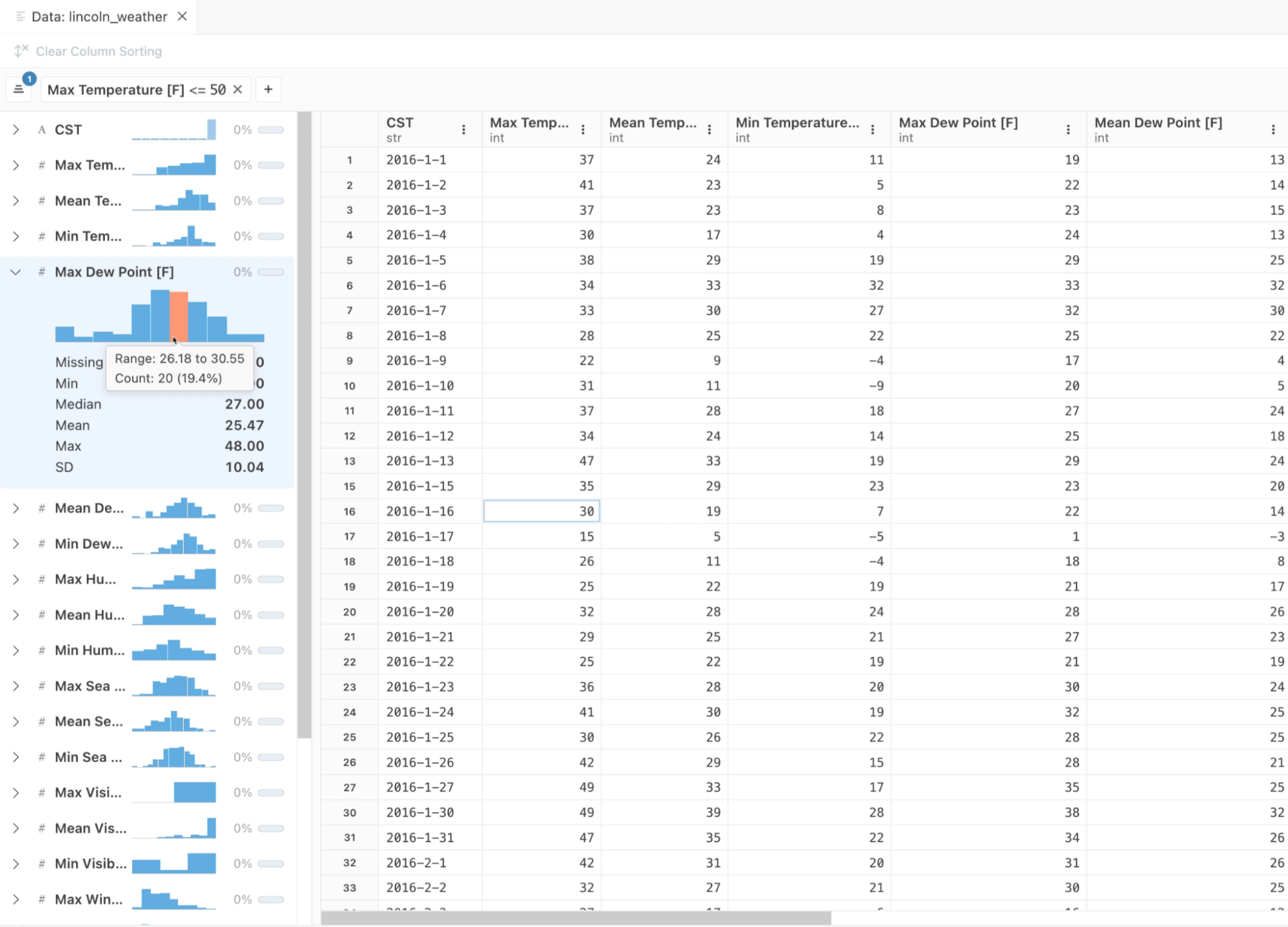Screen dimensions: 1288x927
Task: Add a new filter with plus button
Action: click(268, 90)
